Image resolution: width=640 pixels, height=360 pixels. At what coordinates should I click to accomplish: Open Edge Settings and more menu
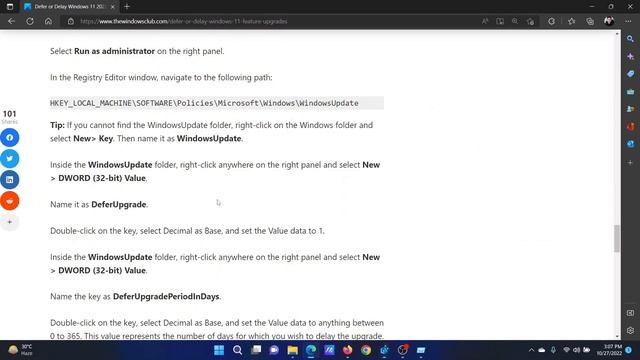(628, 21)
